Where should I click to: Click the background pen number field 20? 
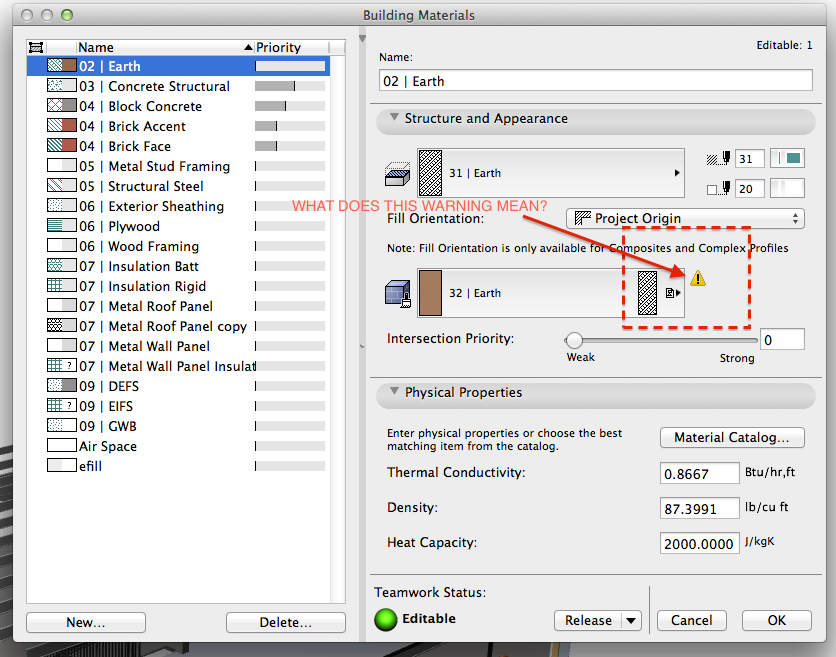click(749, 188)
